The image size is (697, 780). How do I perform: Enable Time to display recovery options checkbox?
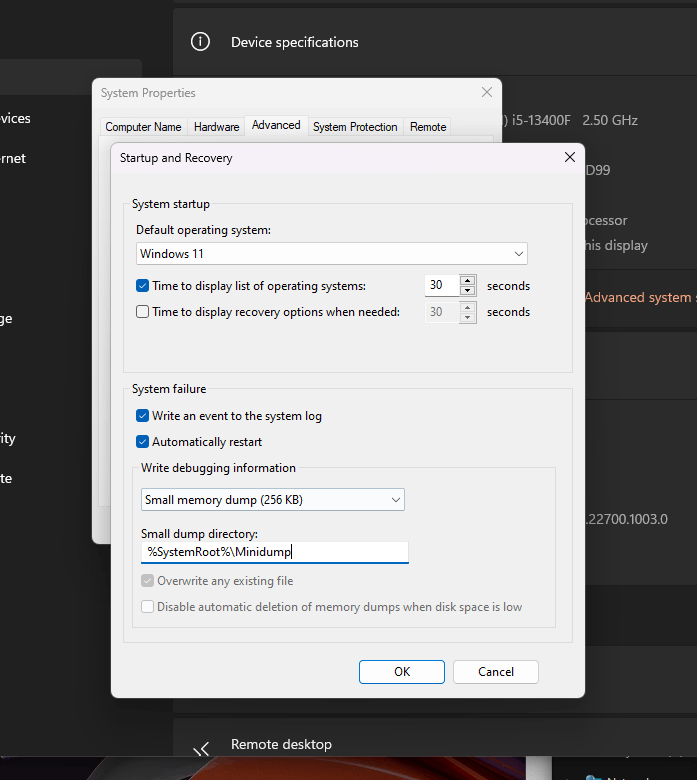coord(142,312)
